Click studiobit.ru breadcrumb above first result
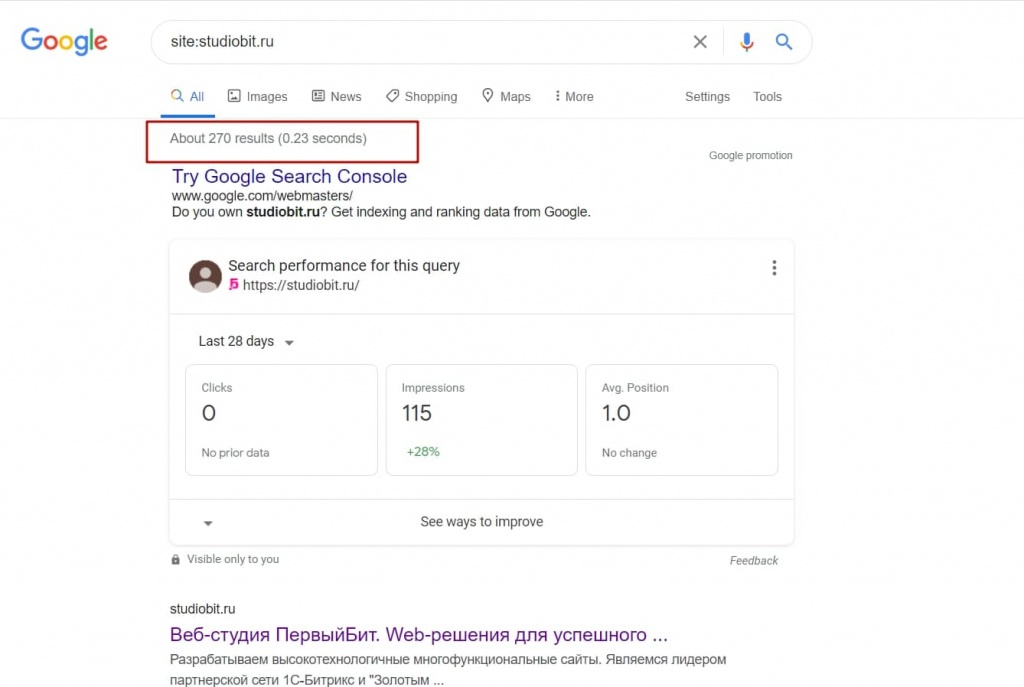1024x687 pixels. 202,609
